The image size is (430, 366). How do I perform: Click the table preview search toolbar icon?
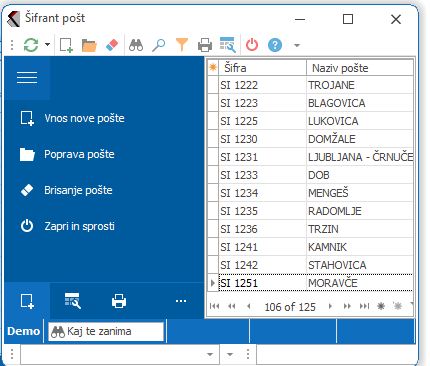coord(228,45)
